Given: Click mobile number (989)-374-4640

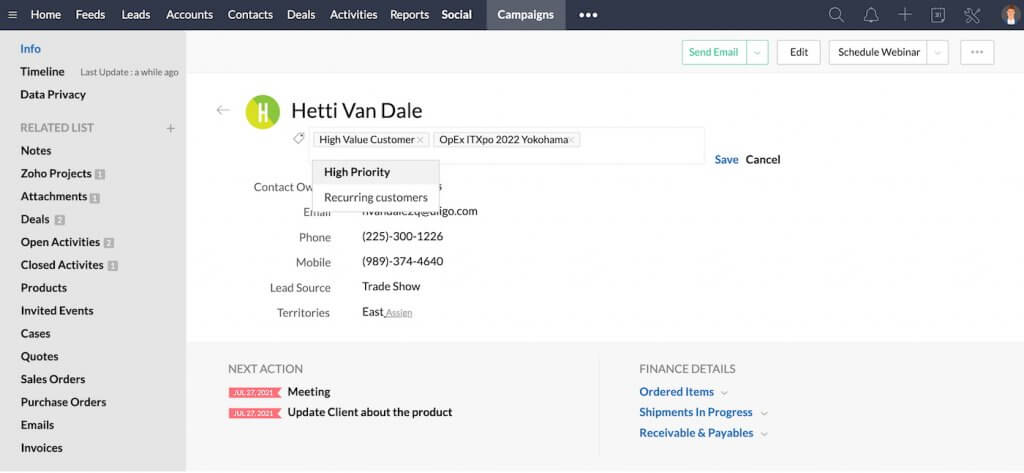Looking at the screenshot, I should [402, 261].
